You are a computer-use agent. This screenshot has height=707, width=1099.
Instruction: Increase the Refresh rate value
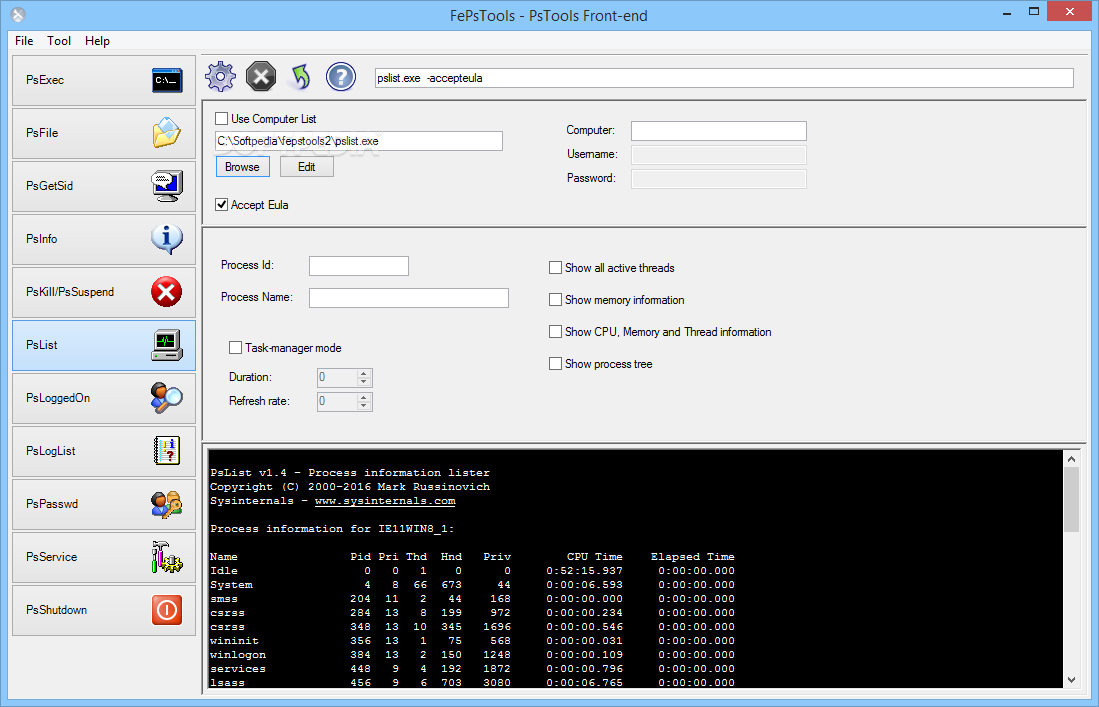[363, 397]
